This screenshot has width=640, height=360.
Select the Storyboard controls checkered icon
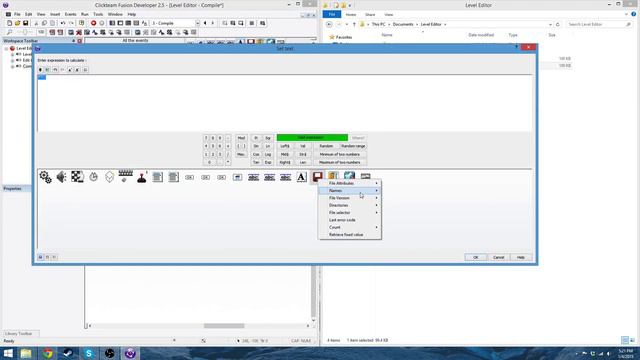(77, 177)
